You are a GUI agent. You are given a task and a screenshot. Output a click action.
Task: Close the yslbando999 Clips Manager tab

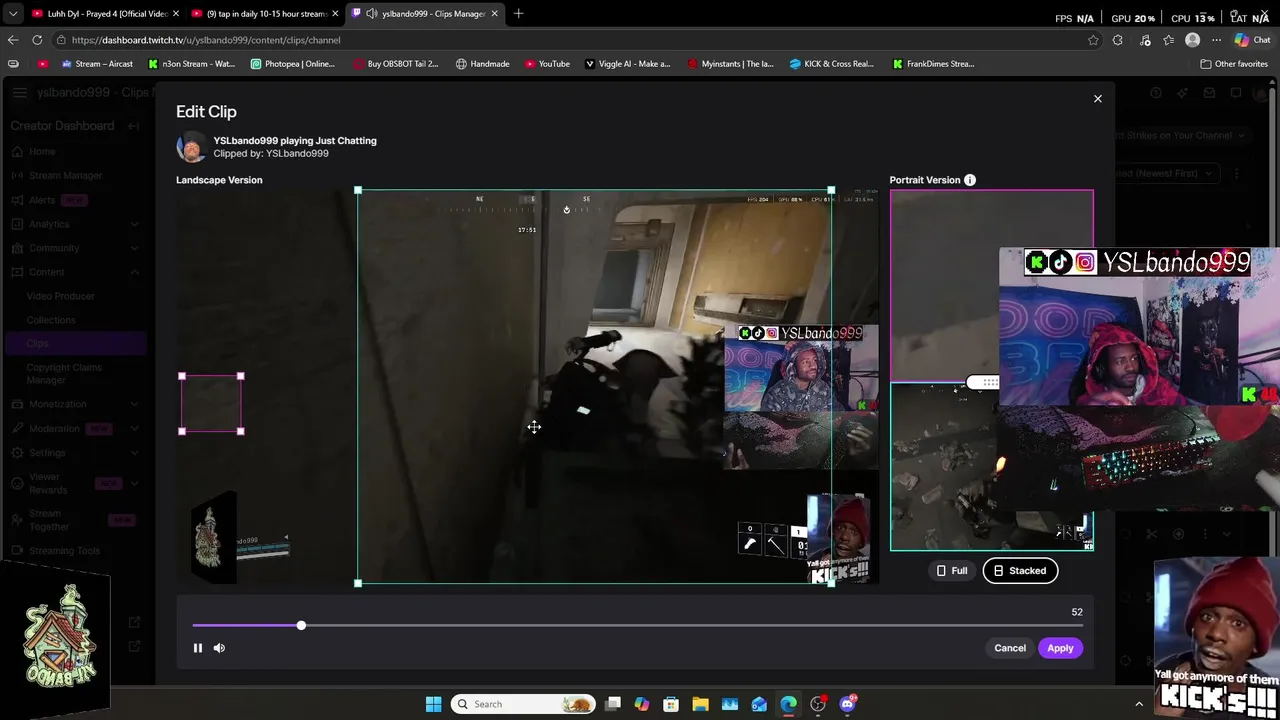(x=494, y=14)
